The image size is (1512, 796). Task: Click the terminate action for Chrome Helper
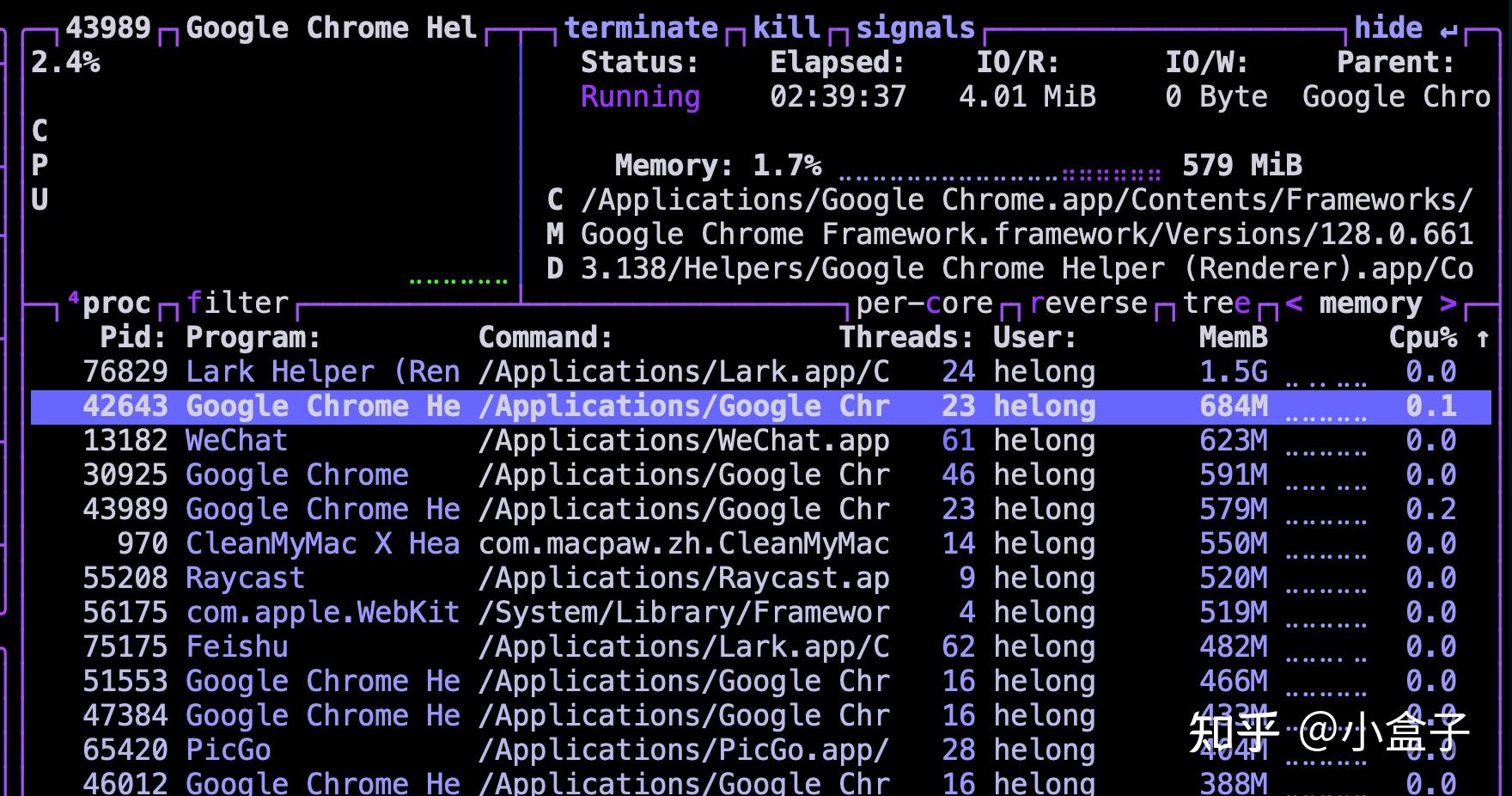coord(643,27)
